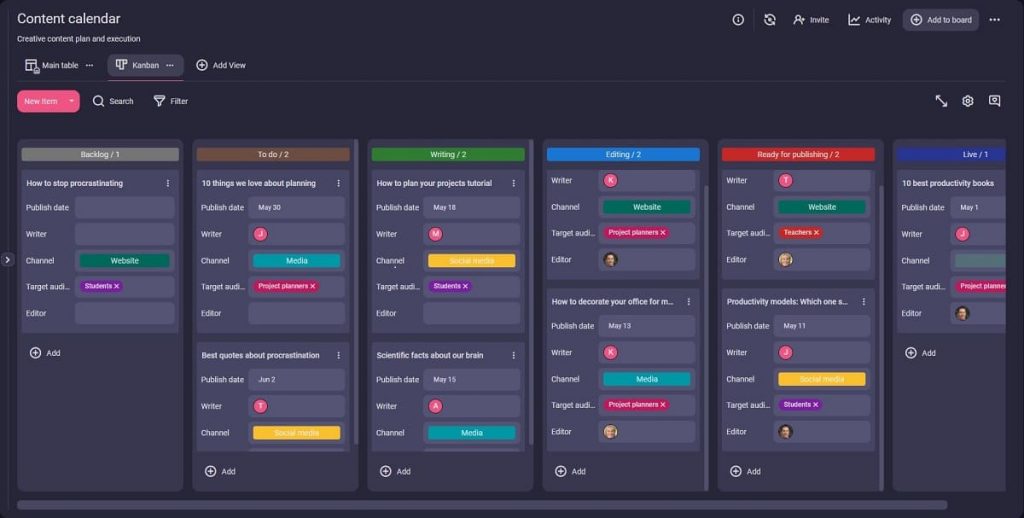
Task: Click the automation sync icon in header
Action: pyautogui.click(x=770, y=20)
